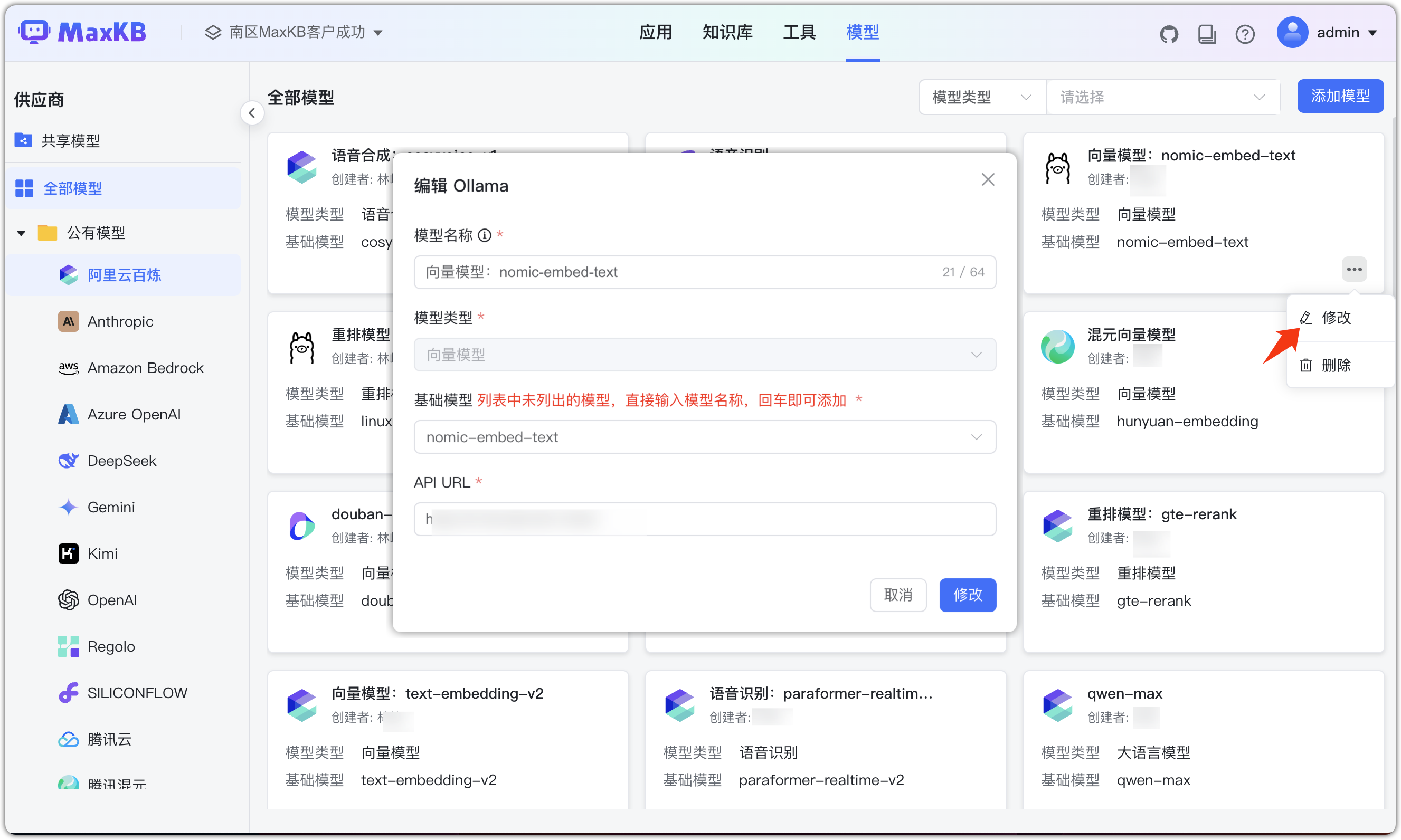Click the 混元向量模型 card logo
This screenshot has width=1401, height=840.
click(x=1057, y=347)
